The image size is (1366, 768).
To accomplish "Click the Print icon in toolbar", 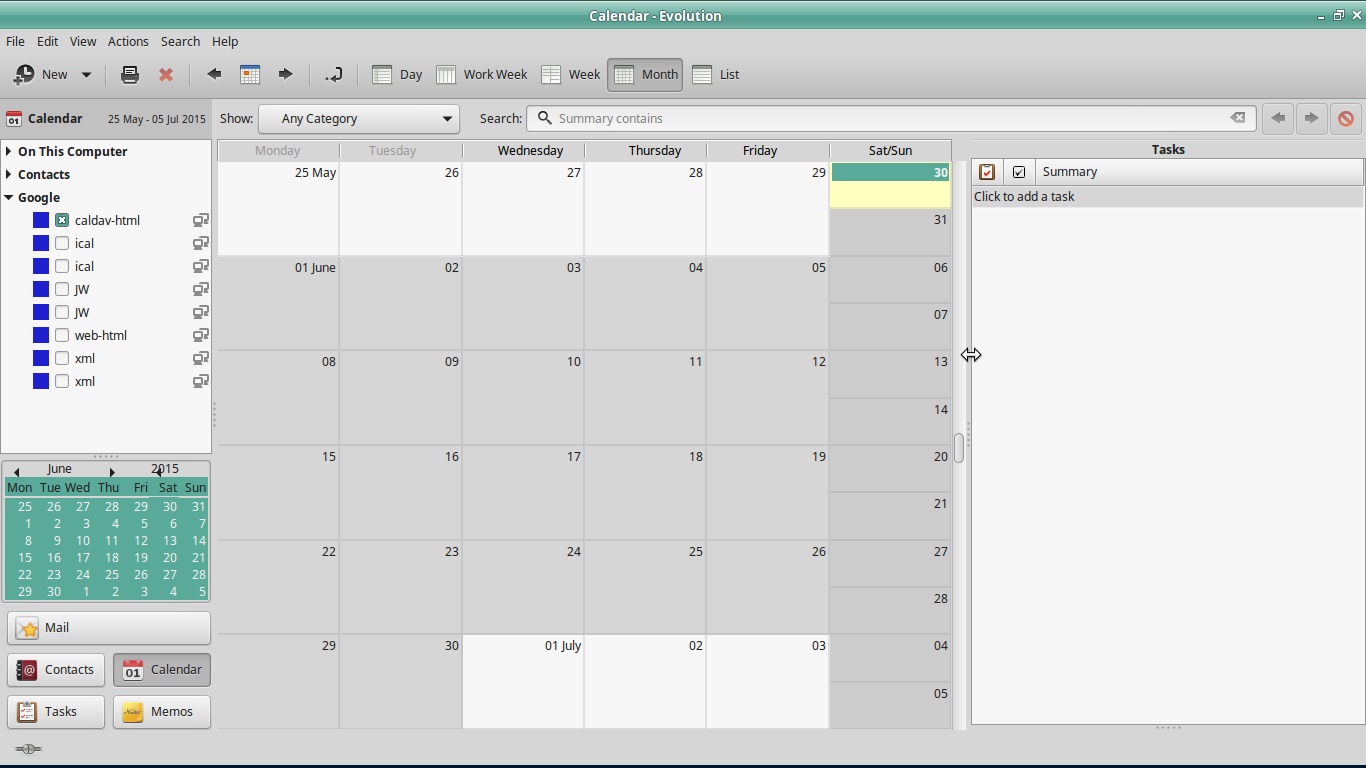I will tap(130, 74).
